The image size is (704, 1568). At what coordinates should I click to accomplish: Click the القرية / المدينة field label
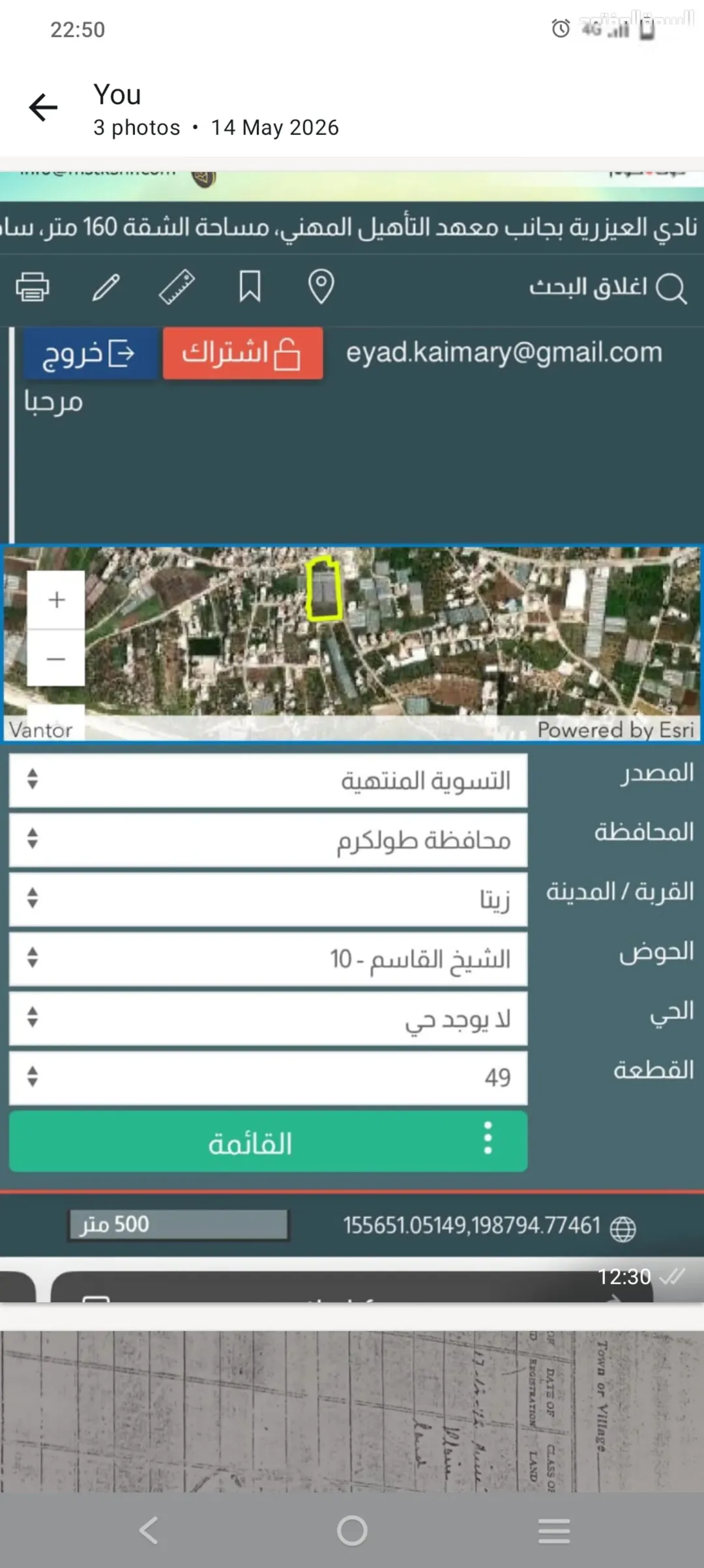coord(620,891)
